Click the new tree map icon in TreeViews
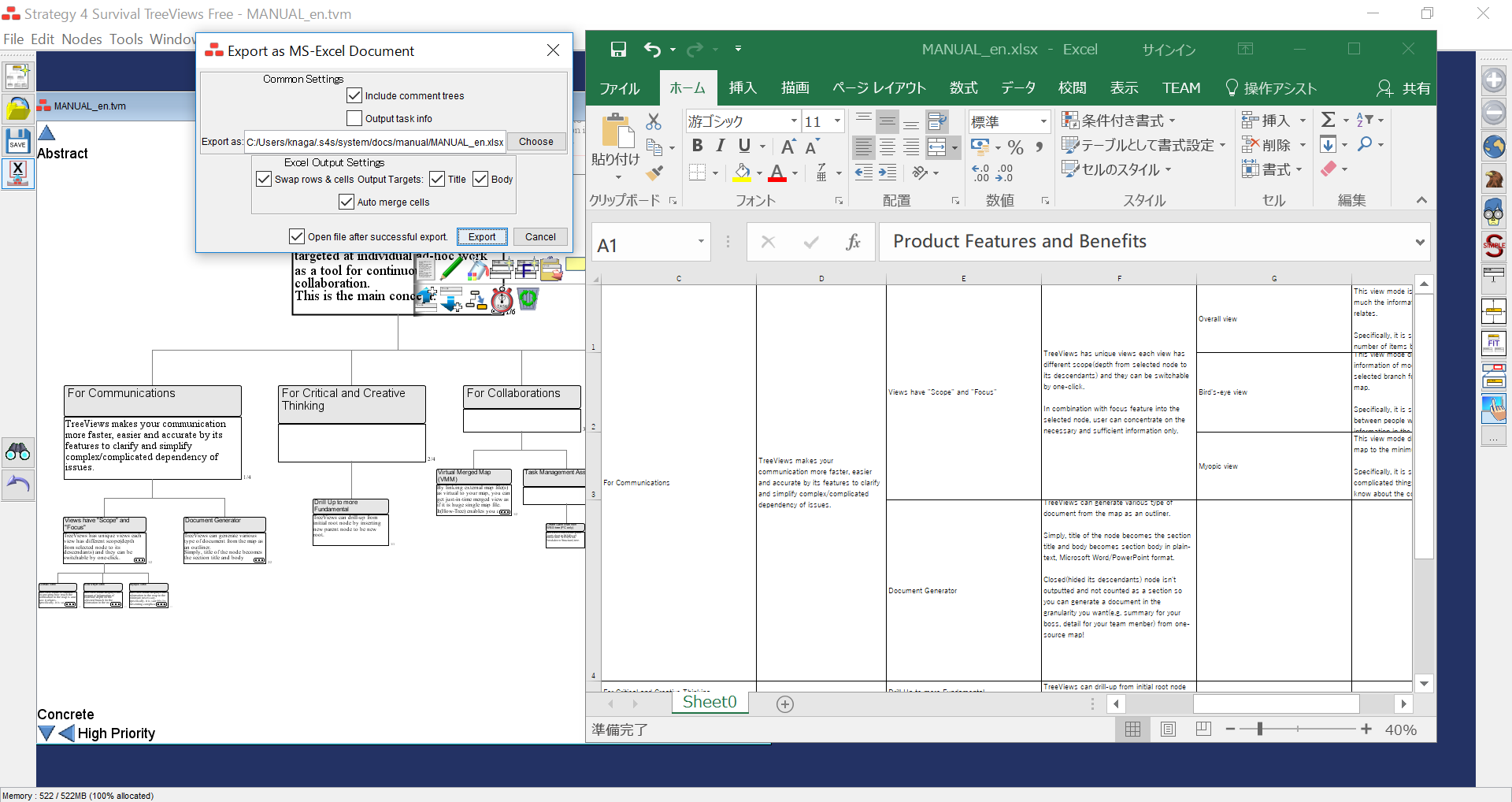The width and height of the screenshot is (1512, 802). pyautogui.click(x=17, y=76)
